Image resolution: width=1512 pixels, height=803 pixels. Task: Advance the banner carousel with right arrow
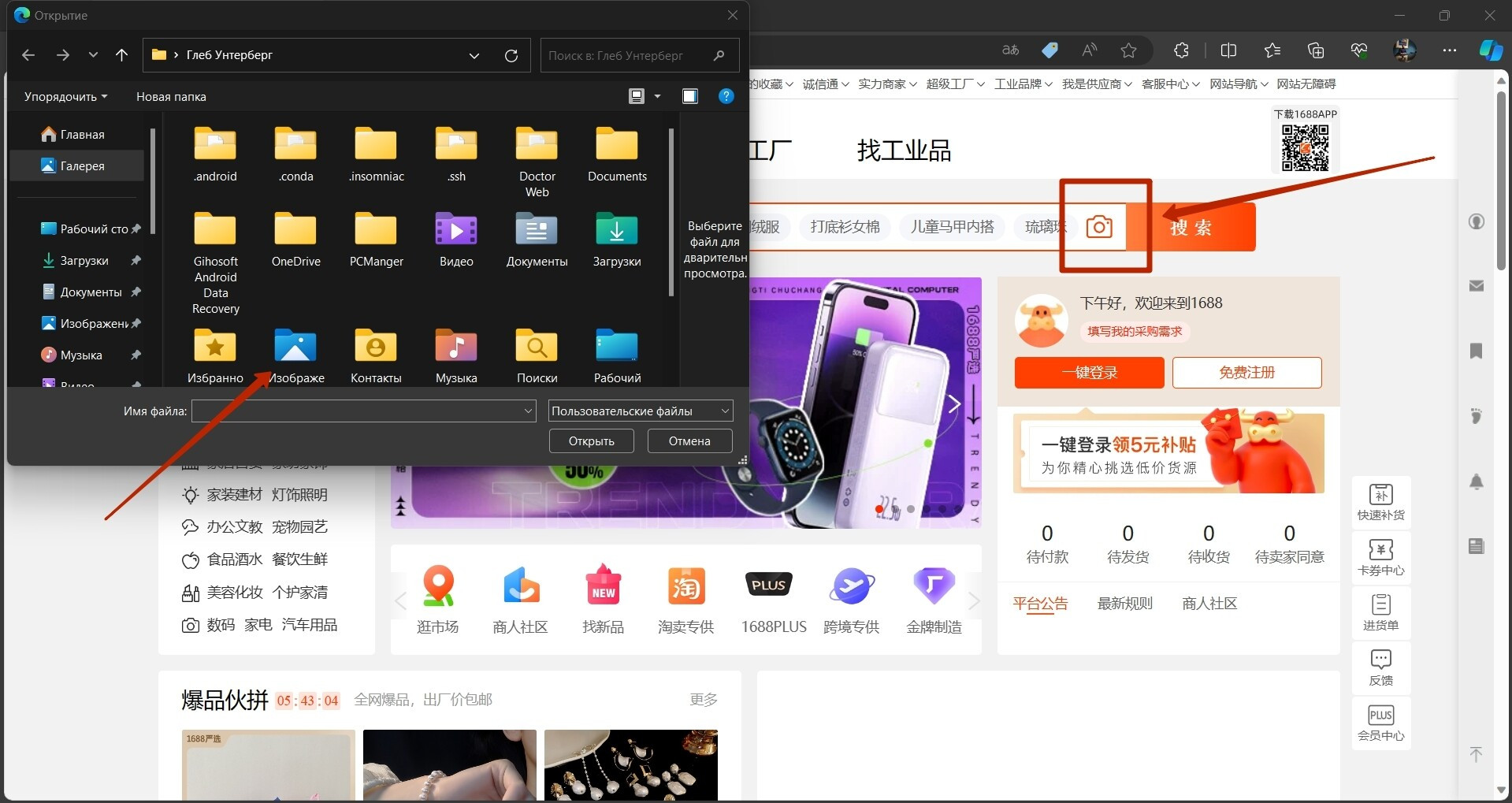tap(954, 404)
